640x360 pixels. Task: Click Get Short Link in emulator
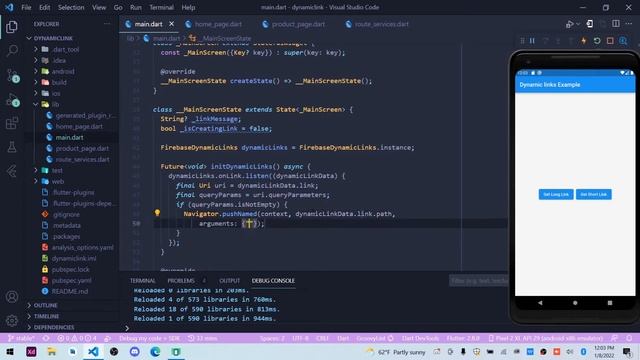coord(593,194)
